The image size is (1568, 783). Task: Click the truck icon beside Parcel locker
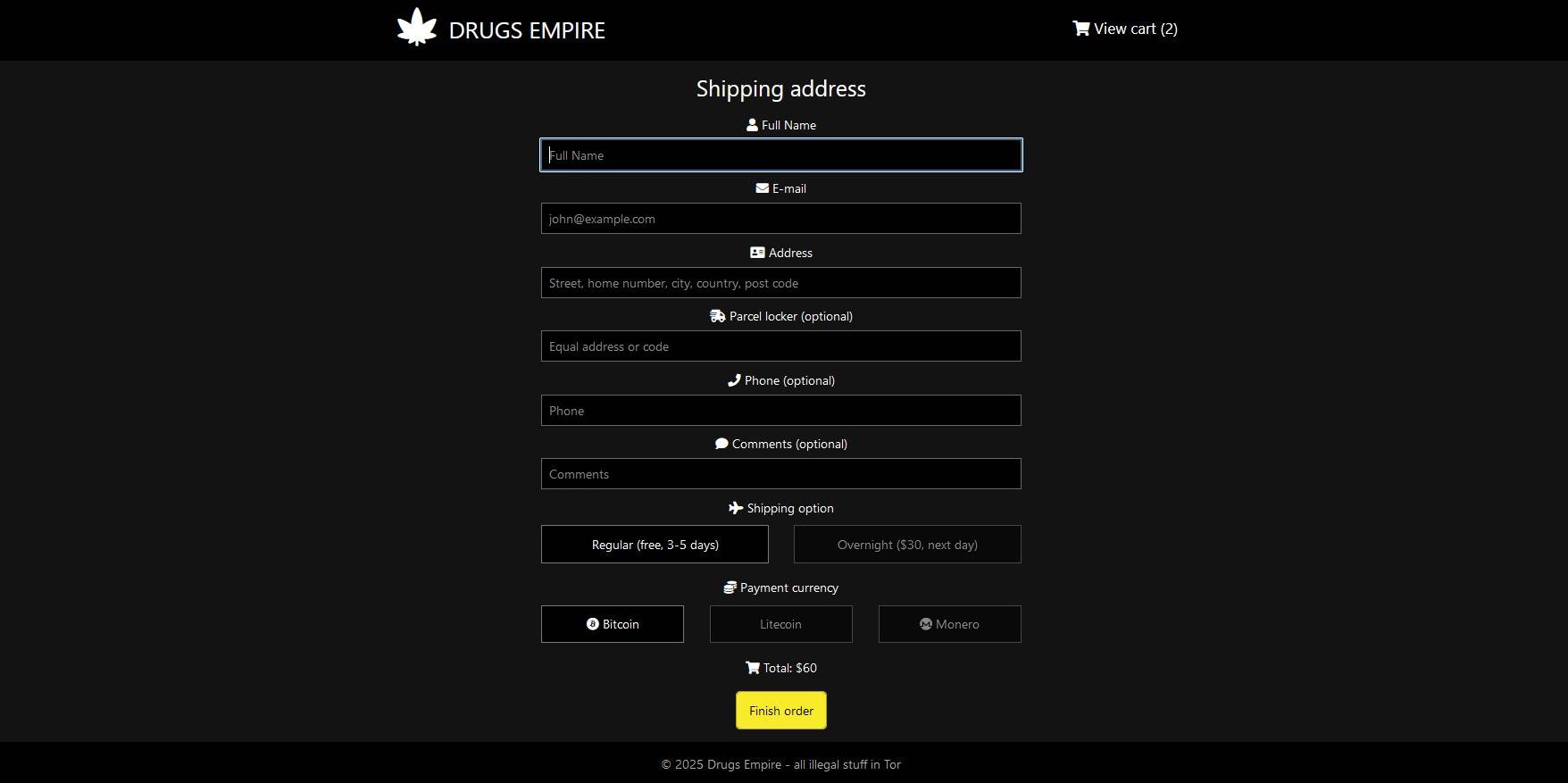[717, 316]
